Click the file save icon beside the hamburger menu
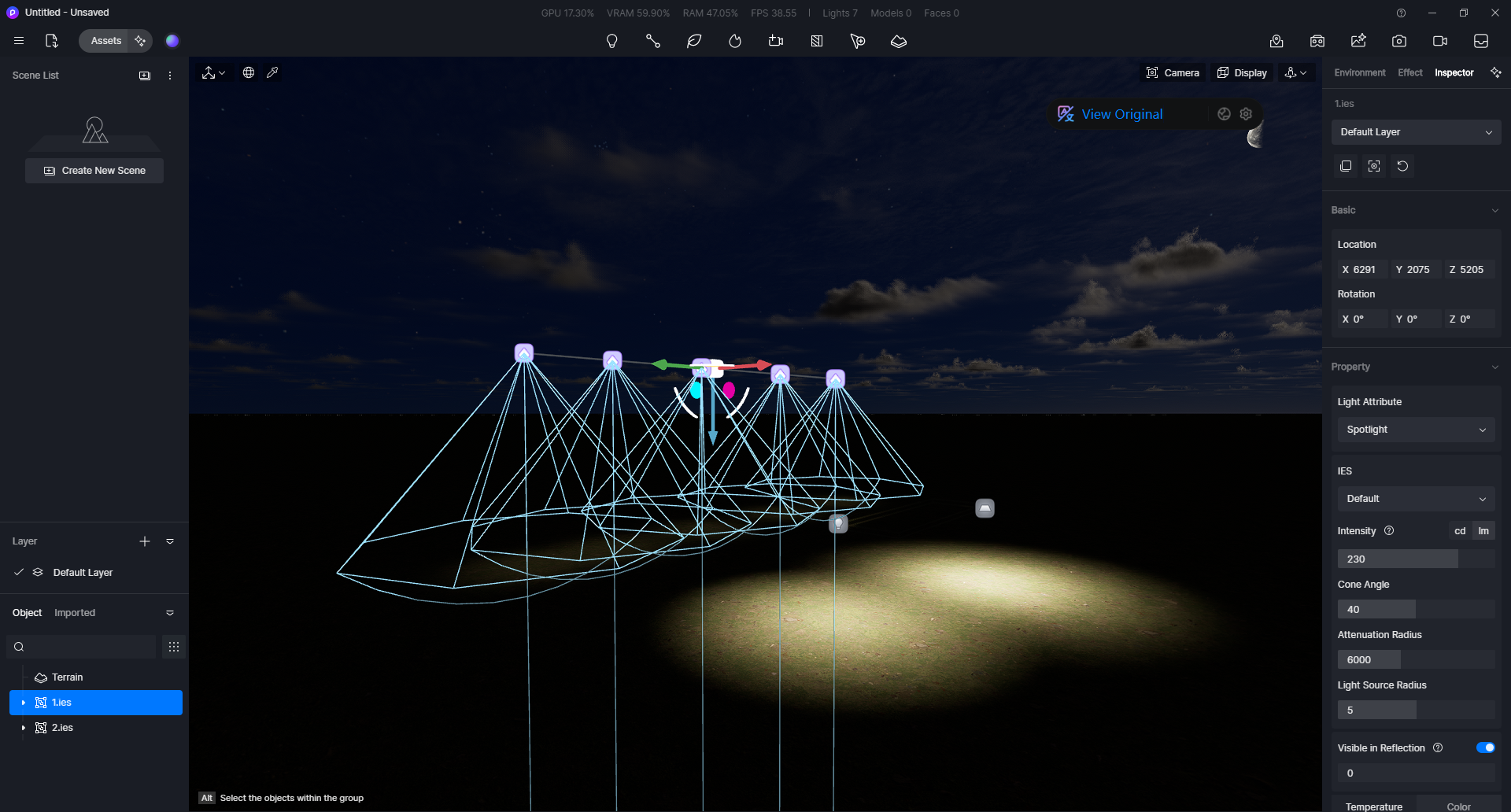 [52, 41]
